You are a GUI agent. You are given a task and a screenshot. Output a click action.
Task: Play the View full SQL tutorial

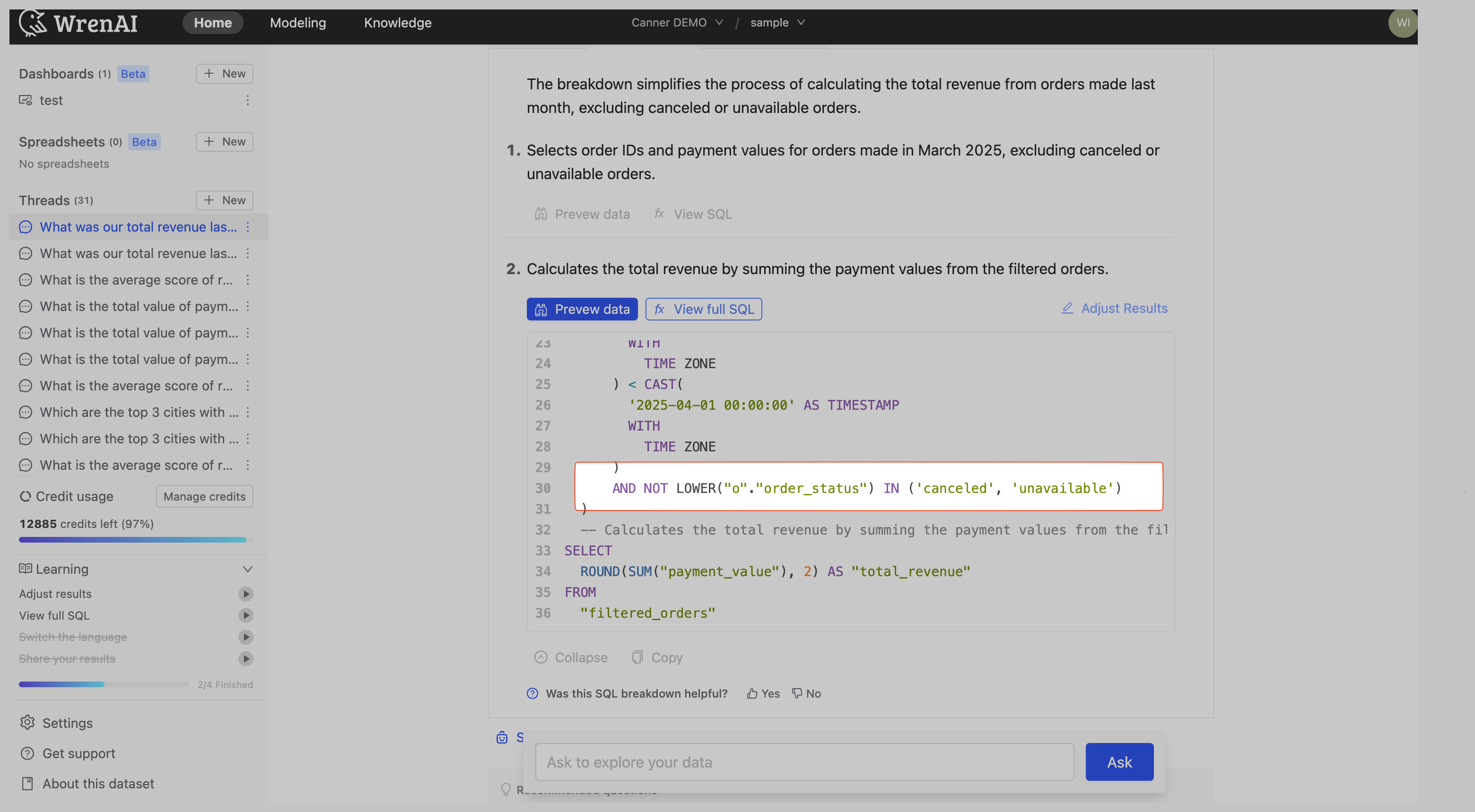[x=245, y=615]
